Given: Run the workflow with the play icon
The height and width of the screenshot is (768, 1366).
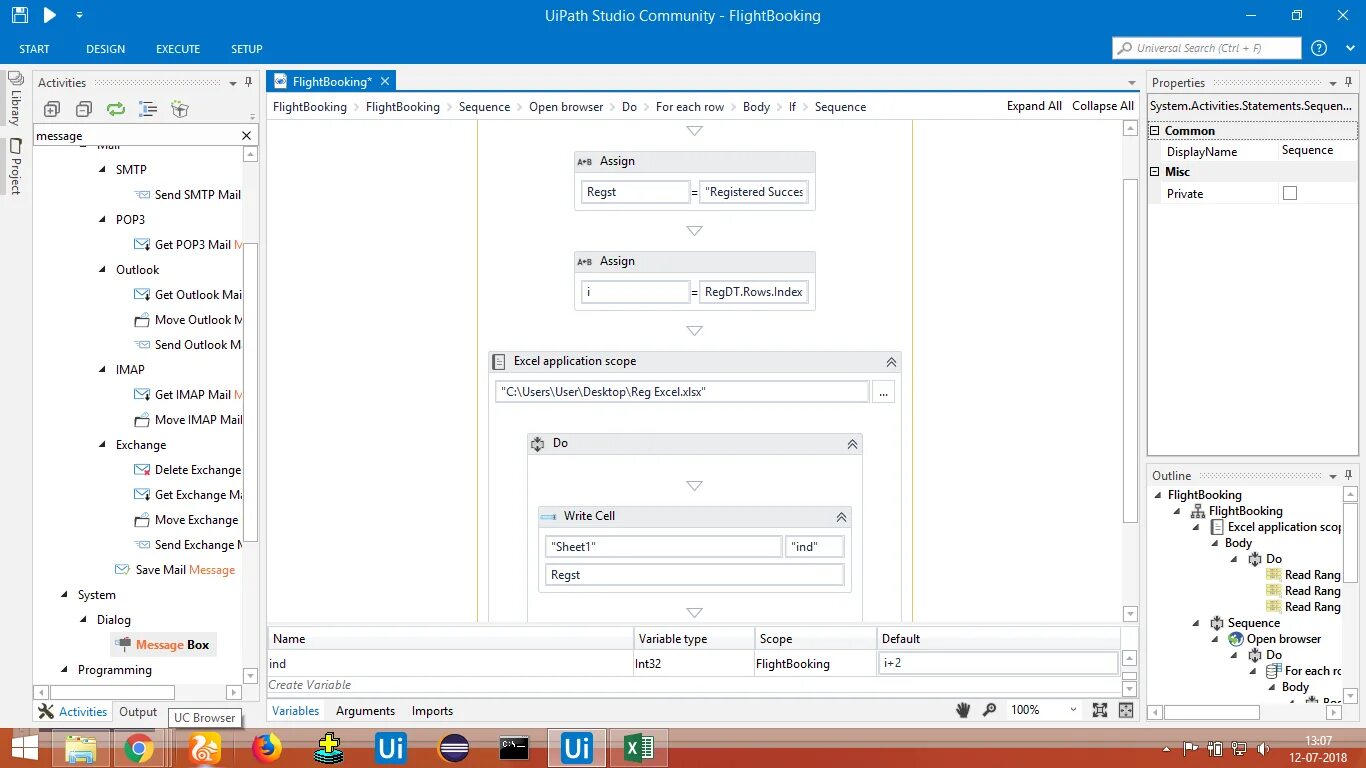Looking at the screenshot, I should [x=49, y=15].
